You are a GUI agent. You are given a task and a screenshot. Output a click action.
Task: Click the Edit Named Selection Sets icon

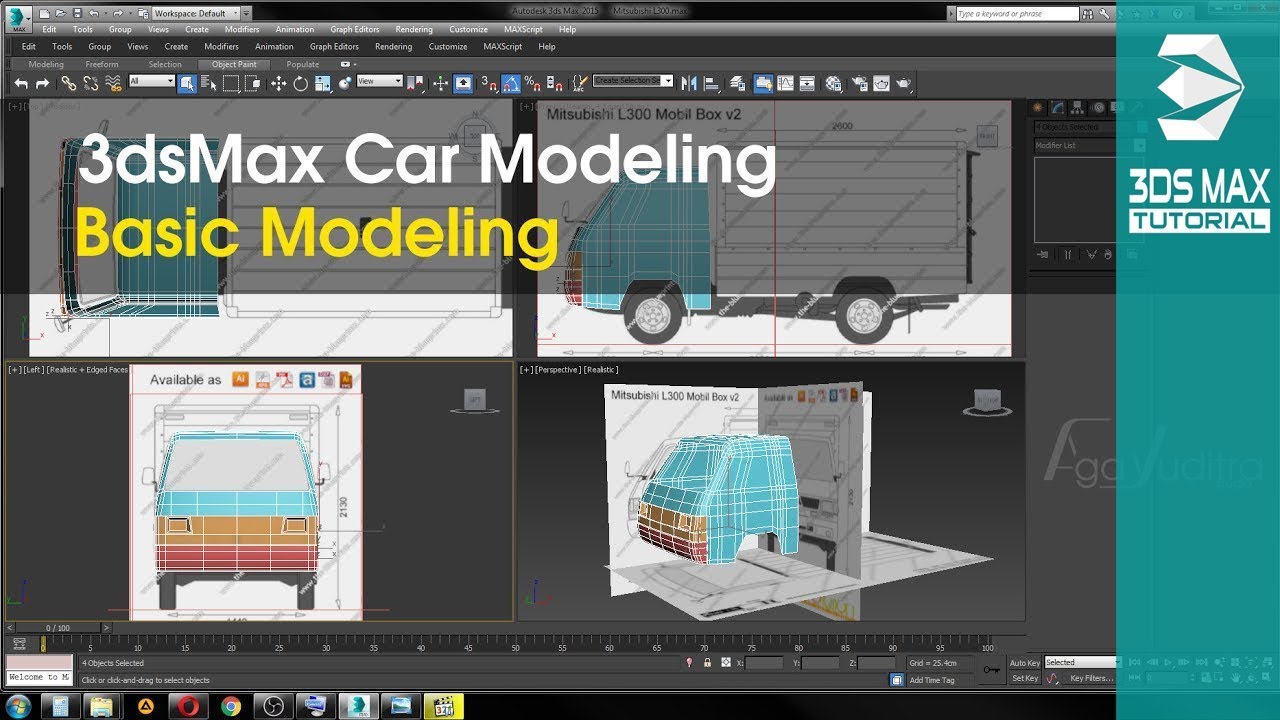point(578,84)
